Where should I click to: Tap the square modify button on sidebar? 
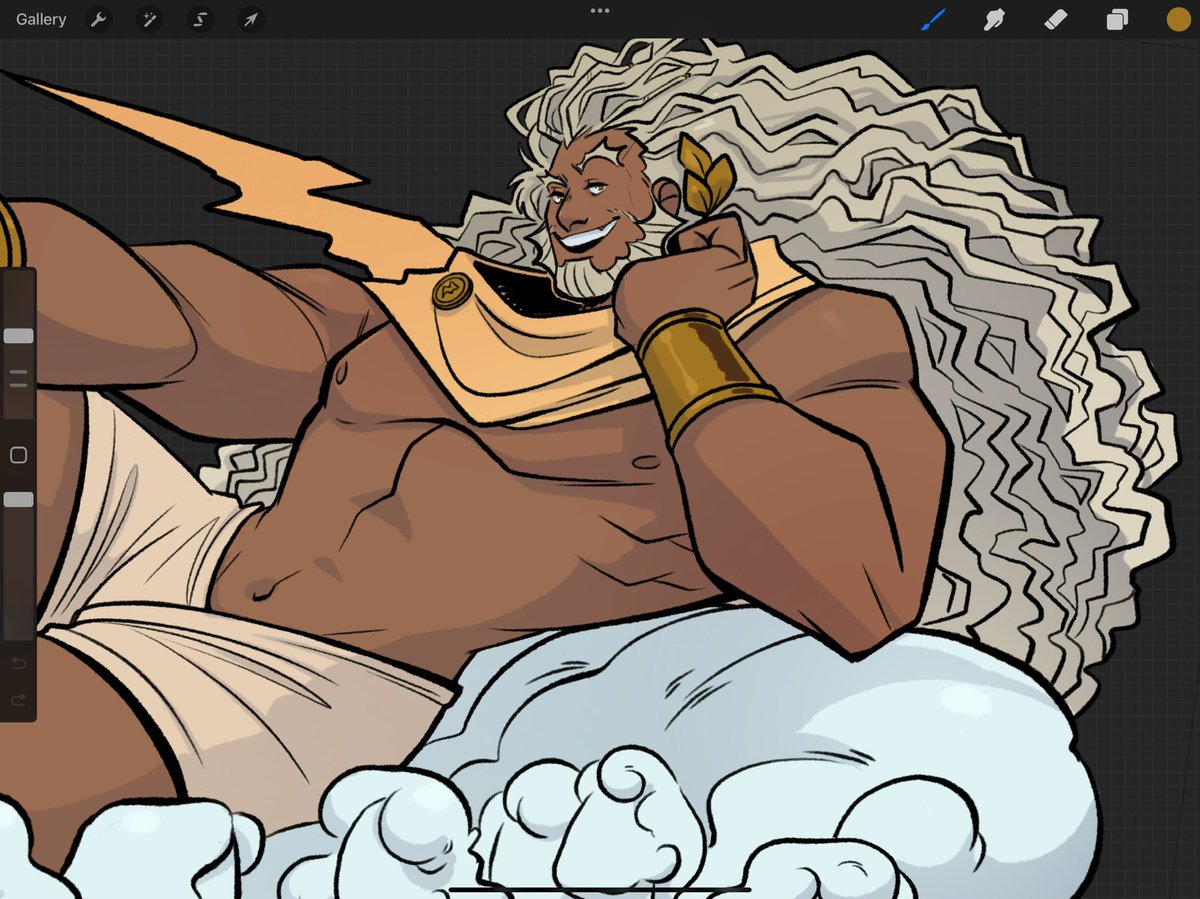18,455
